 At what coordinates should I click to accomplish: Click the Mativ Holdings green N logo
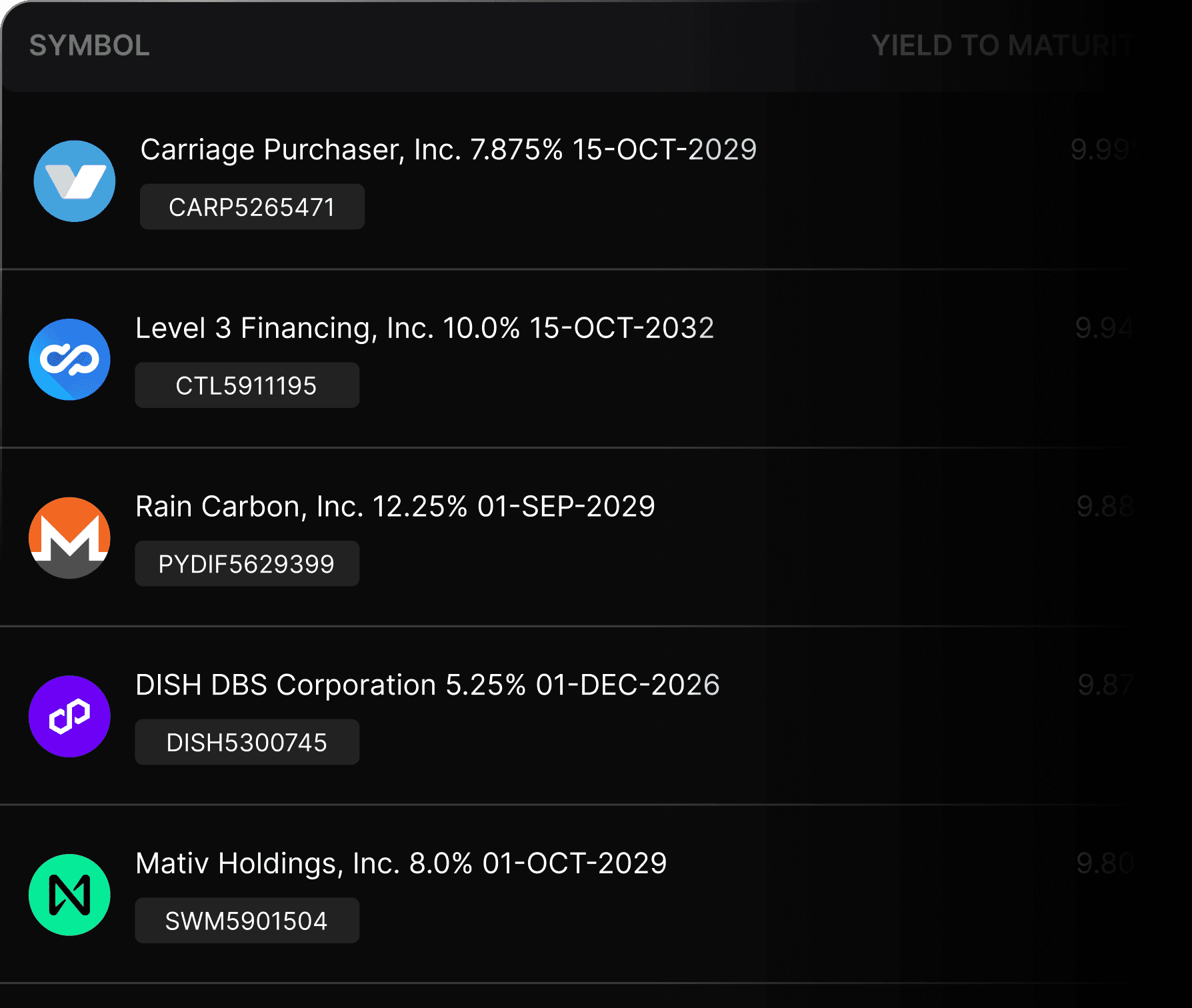(69, 895)
